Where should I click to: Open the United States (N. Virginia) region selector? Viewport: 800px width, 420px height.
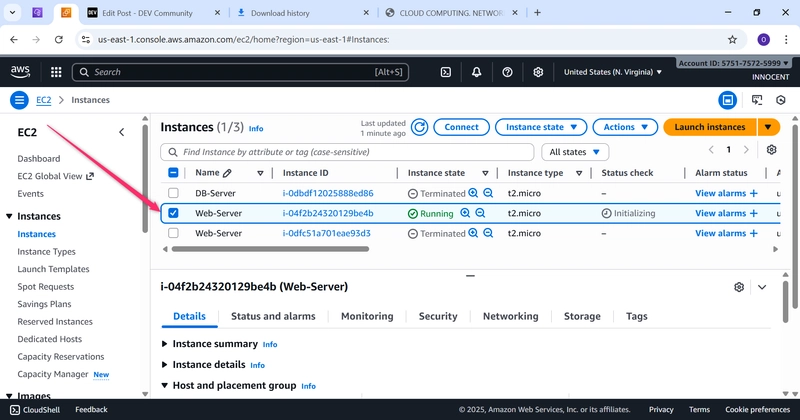point(612,72)
